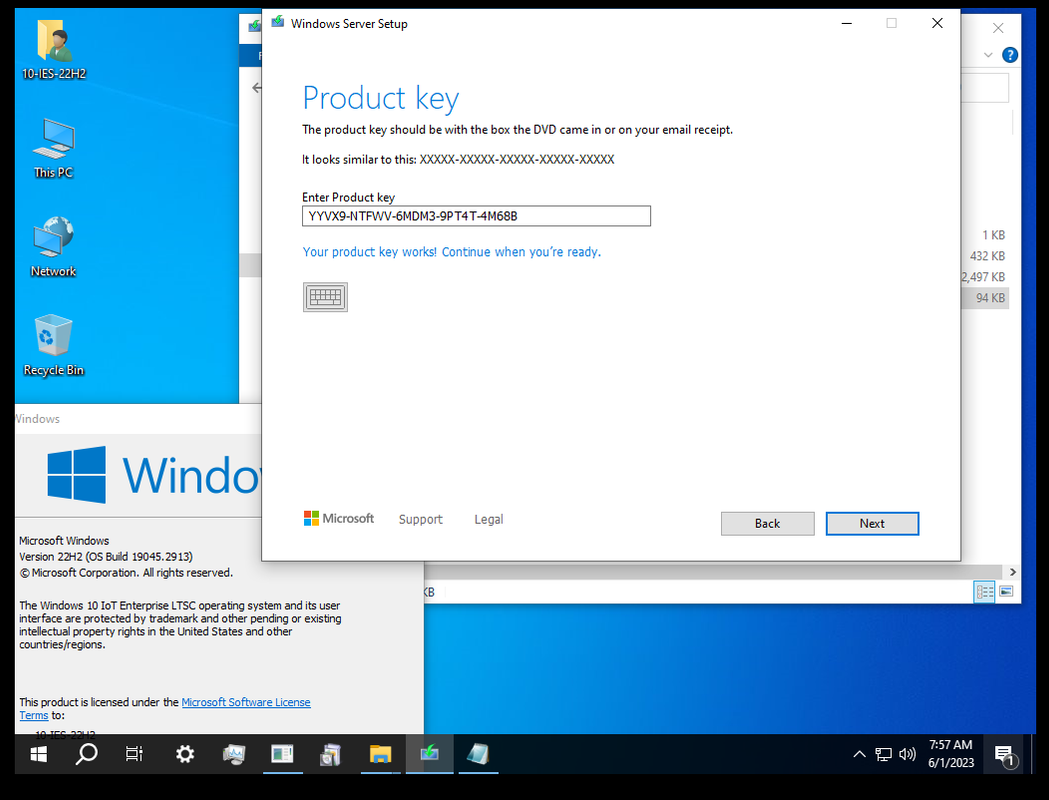Open taskbar Search

pyautogui.click(x=86, y=755)
